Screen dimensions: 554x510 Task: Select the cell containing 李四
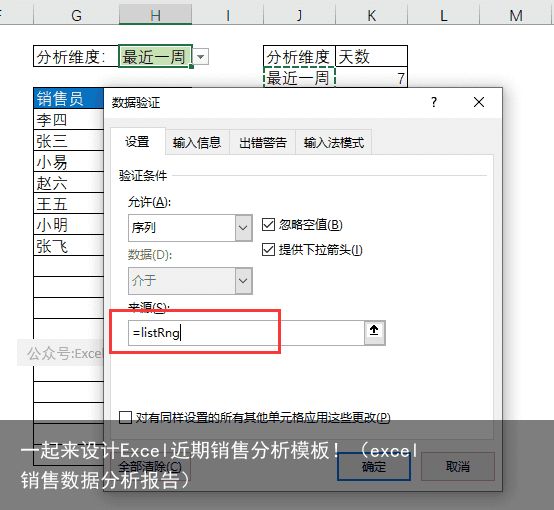click(69, 119)
